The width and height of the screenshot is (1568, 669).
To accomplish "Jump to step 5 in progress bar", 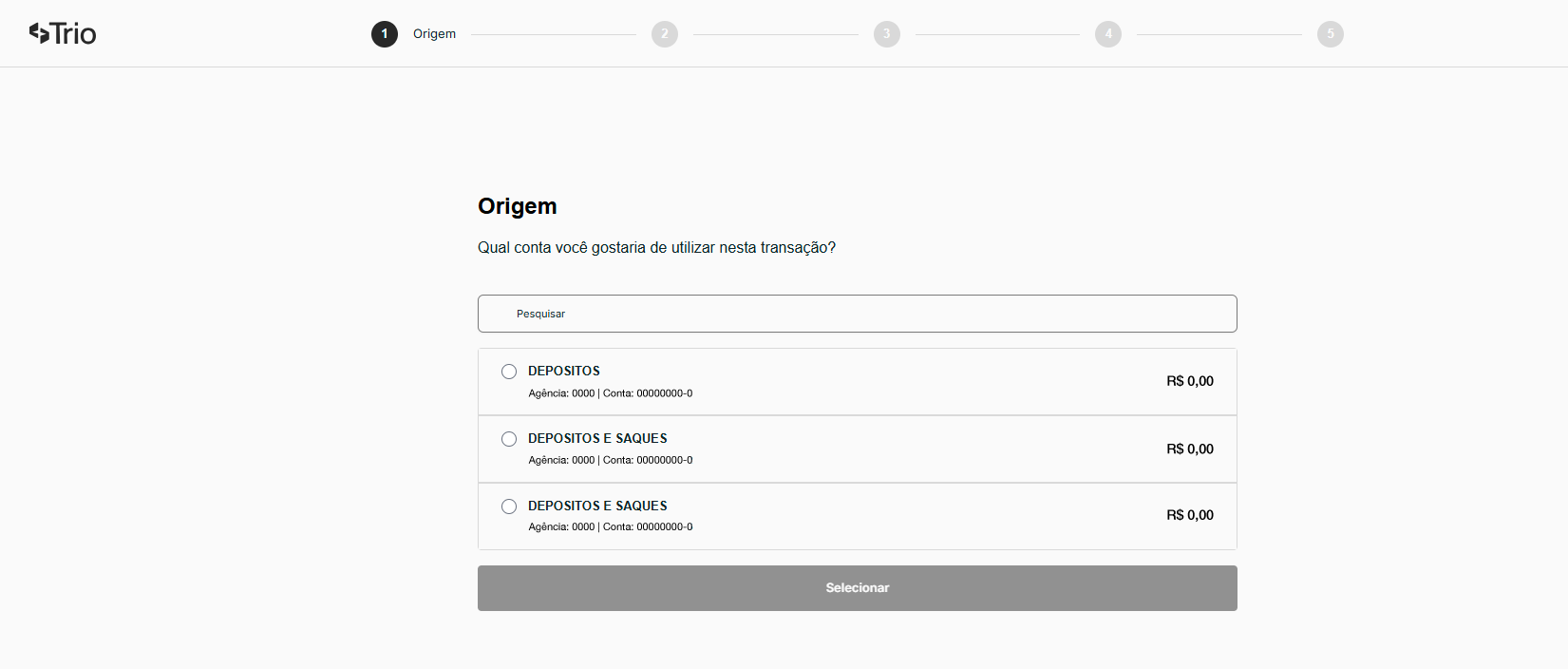I will click(1331, 34).
